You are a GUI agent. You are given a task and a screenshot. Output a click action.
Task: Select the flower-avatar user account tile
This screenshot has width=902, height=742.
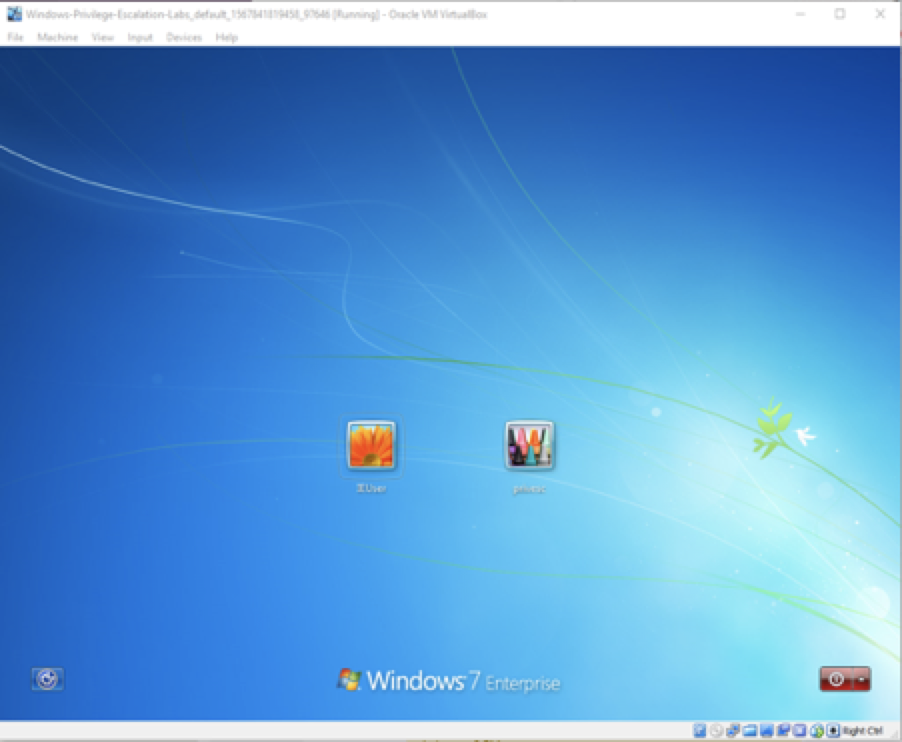coord(371,445)
